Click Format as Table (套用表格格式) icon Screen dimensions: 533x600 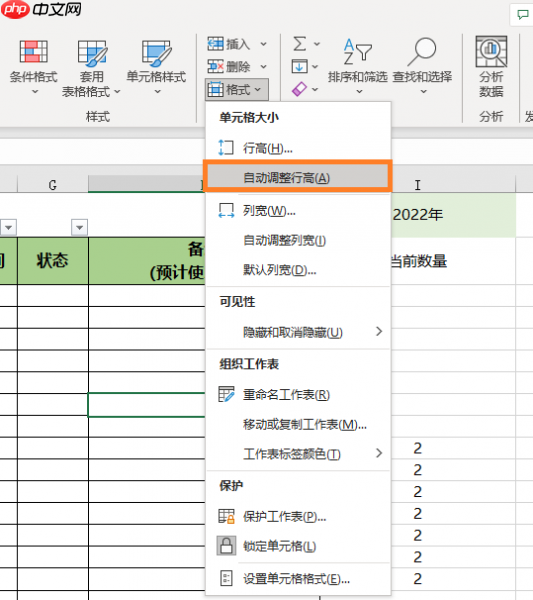pyautogui.click(x=92, y=52)
